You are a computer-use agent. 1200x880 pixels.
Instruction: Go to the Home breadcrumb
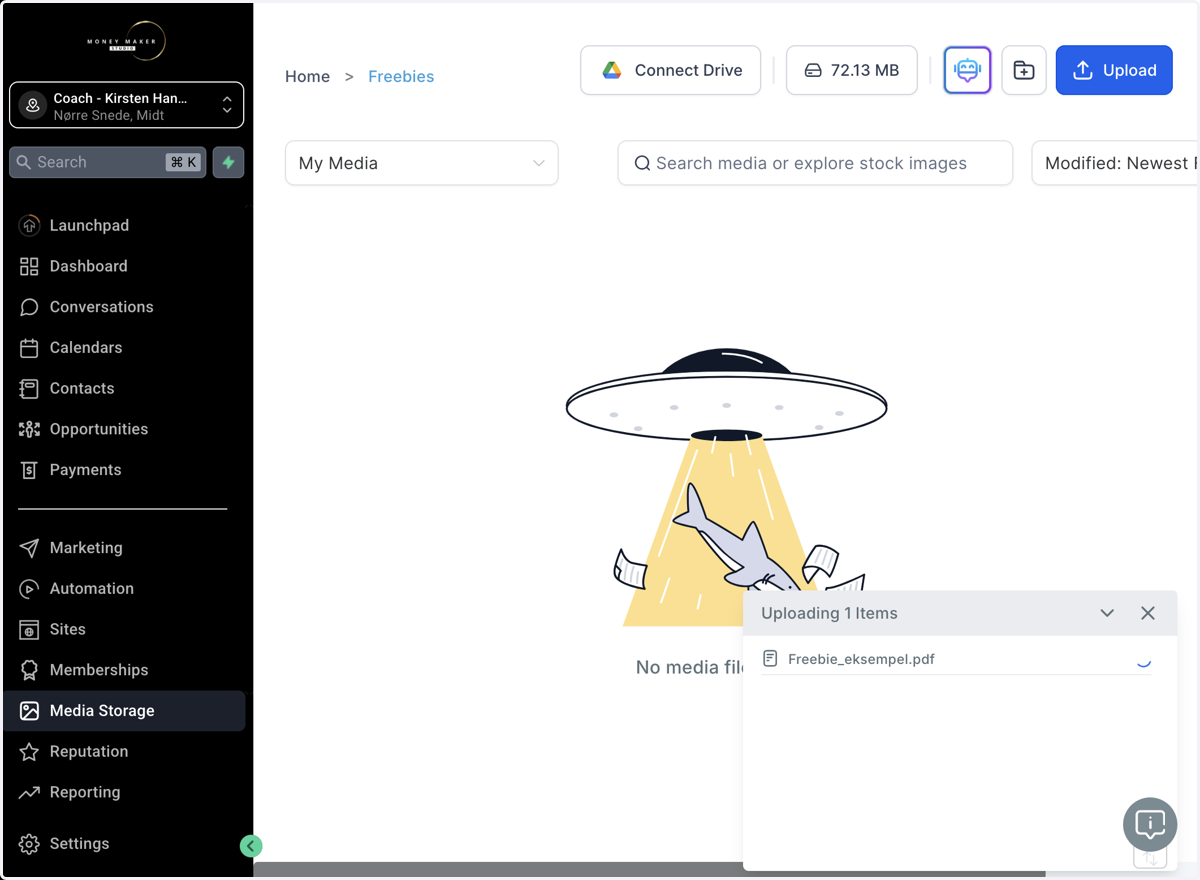(x=307, y=76)
